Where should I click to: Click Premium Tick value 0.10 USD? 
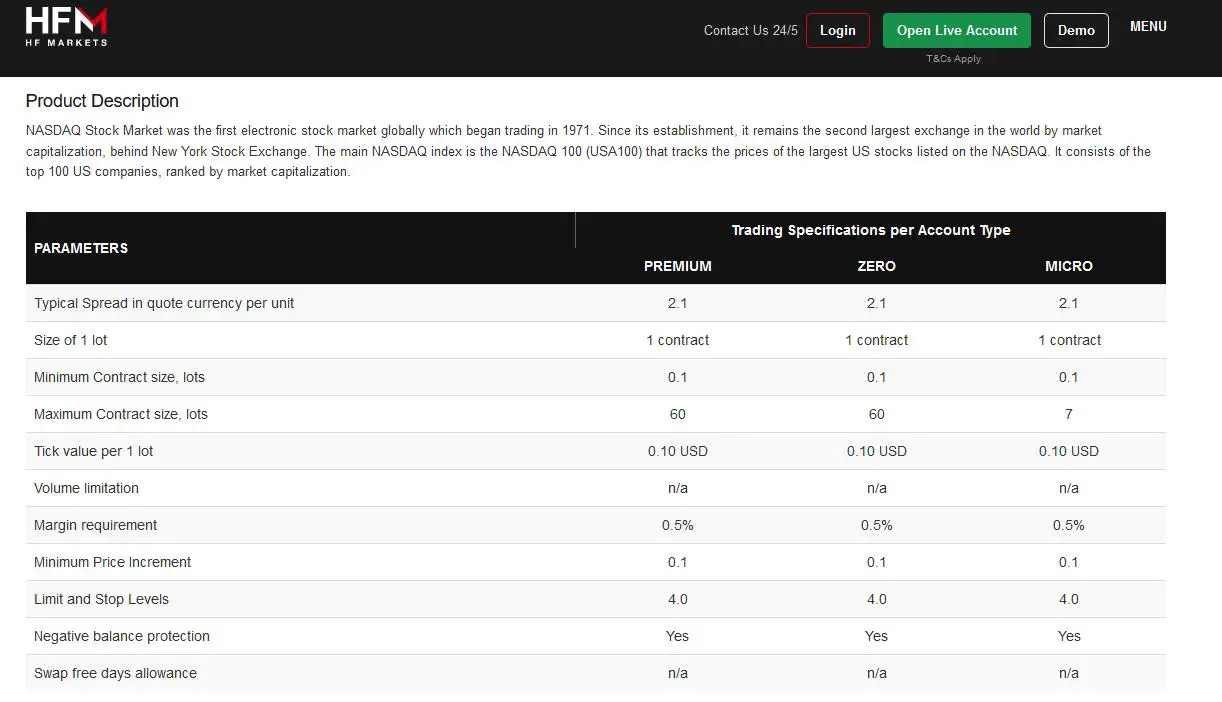tap(678, 451)
